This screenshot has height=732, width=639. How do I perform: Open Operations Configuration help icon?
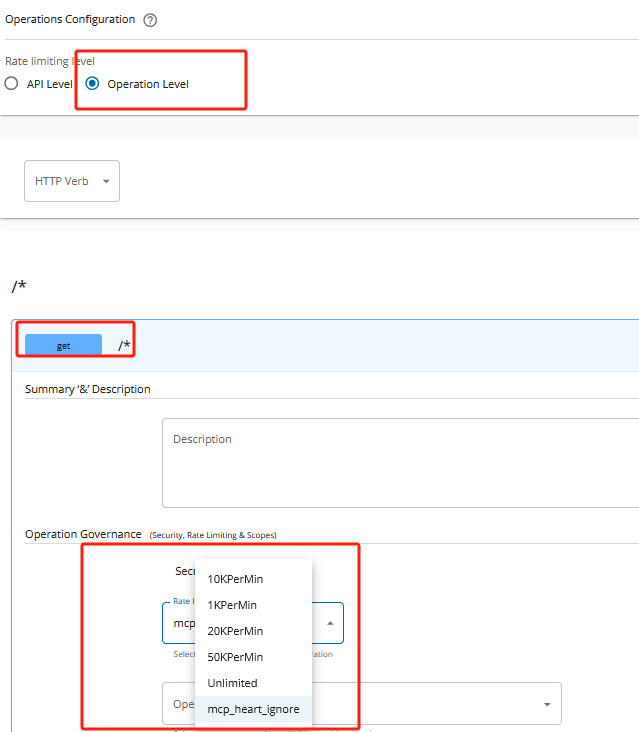click(150, 20)
